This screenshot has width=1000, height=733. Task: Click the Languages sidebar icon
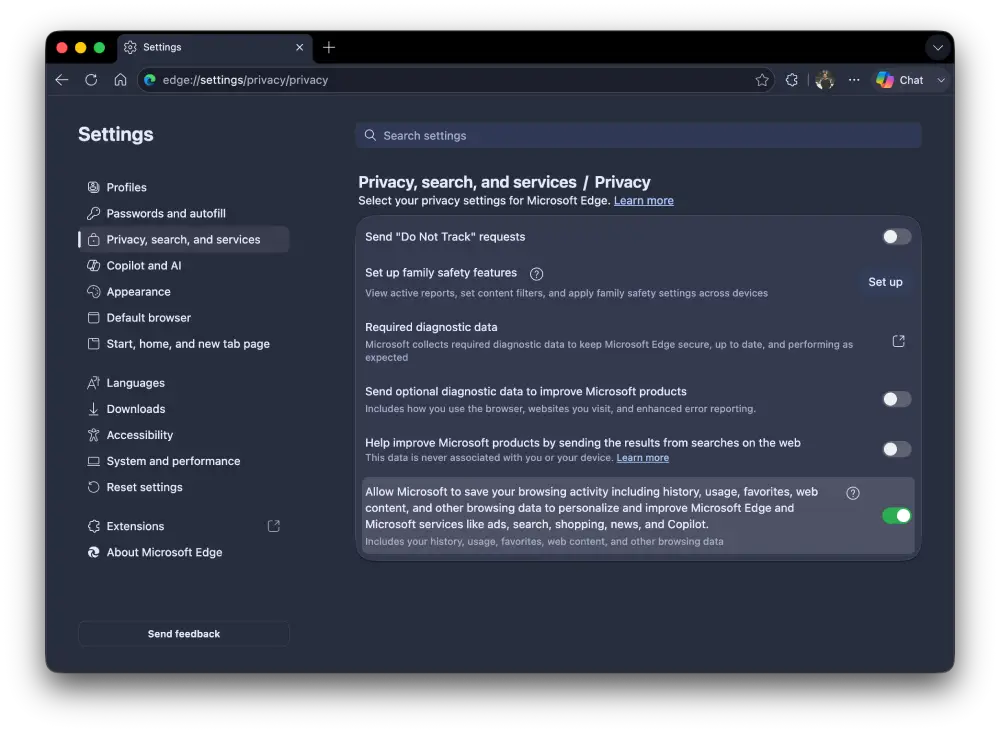[94, 383]
